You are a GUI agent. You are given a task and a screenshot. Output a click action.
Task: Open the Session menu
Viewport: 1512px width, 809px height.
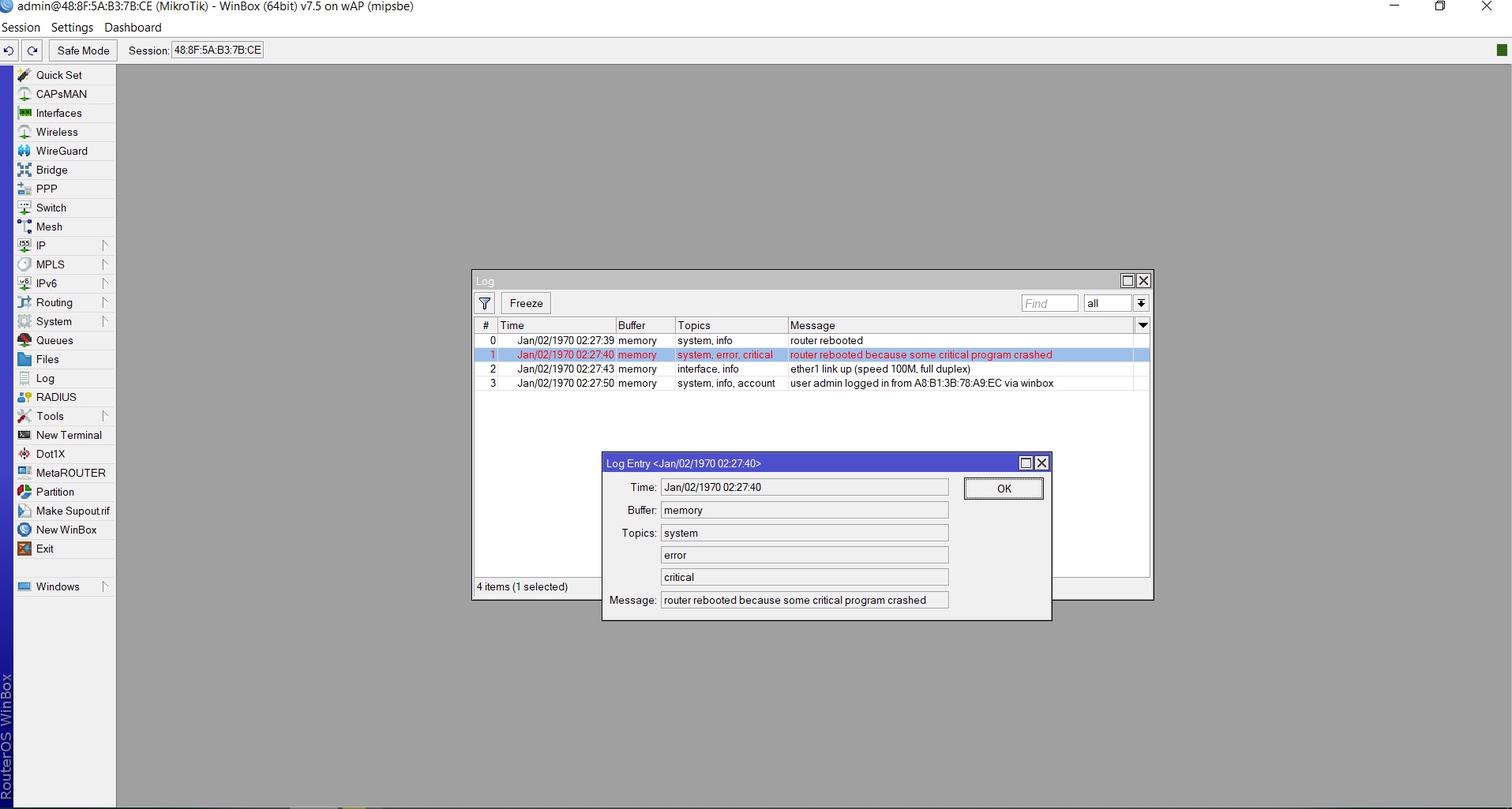point(21,28)
